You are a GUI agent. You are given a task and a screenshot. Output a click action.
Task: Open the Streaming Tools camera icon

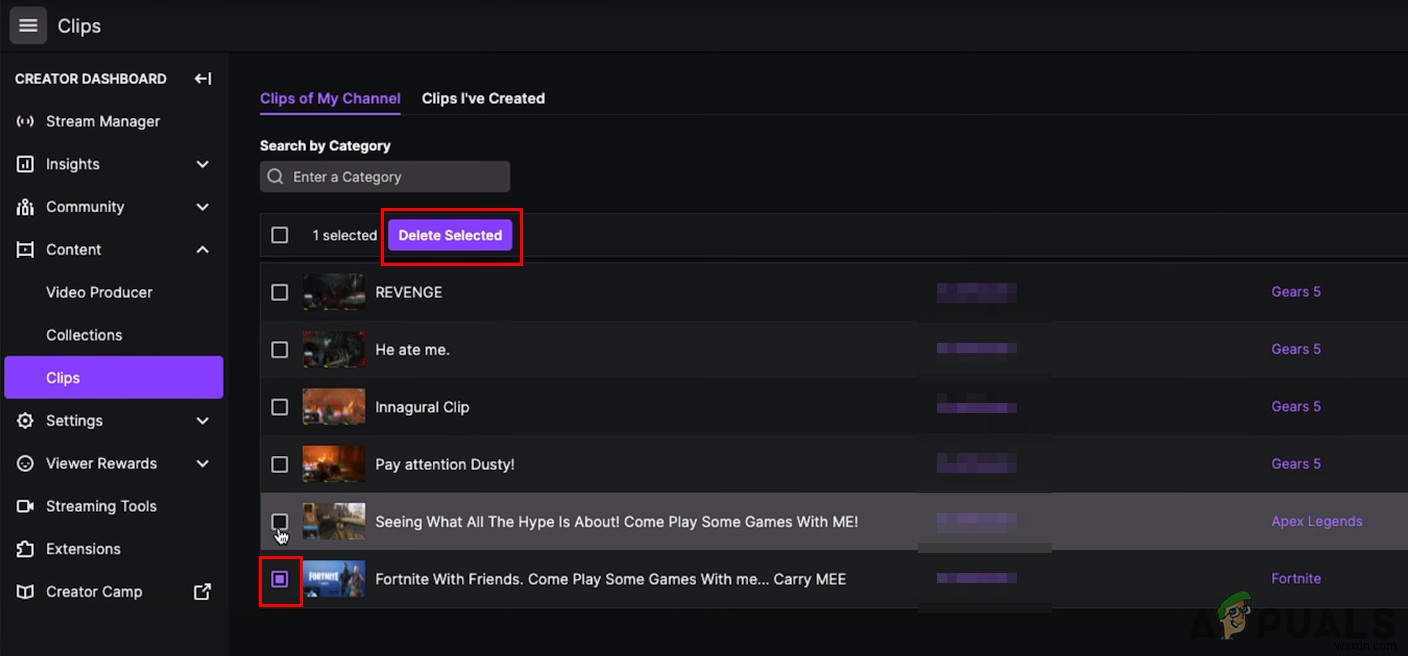24,506
